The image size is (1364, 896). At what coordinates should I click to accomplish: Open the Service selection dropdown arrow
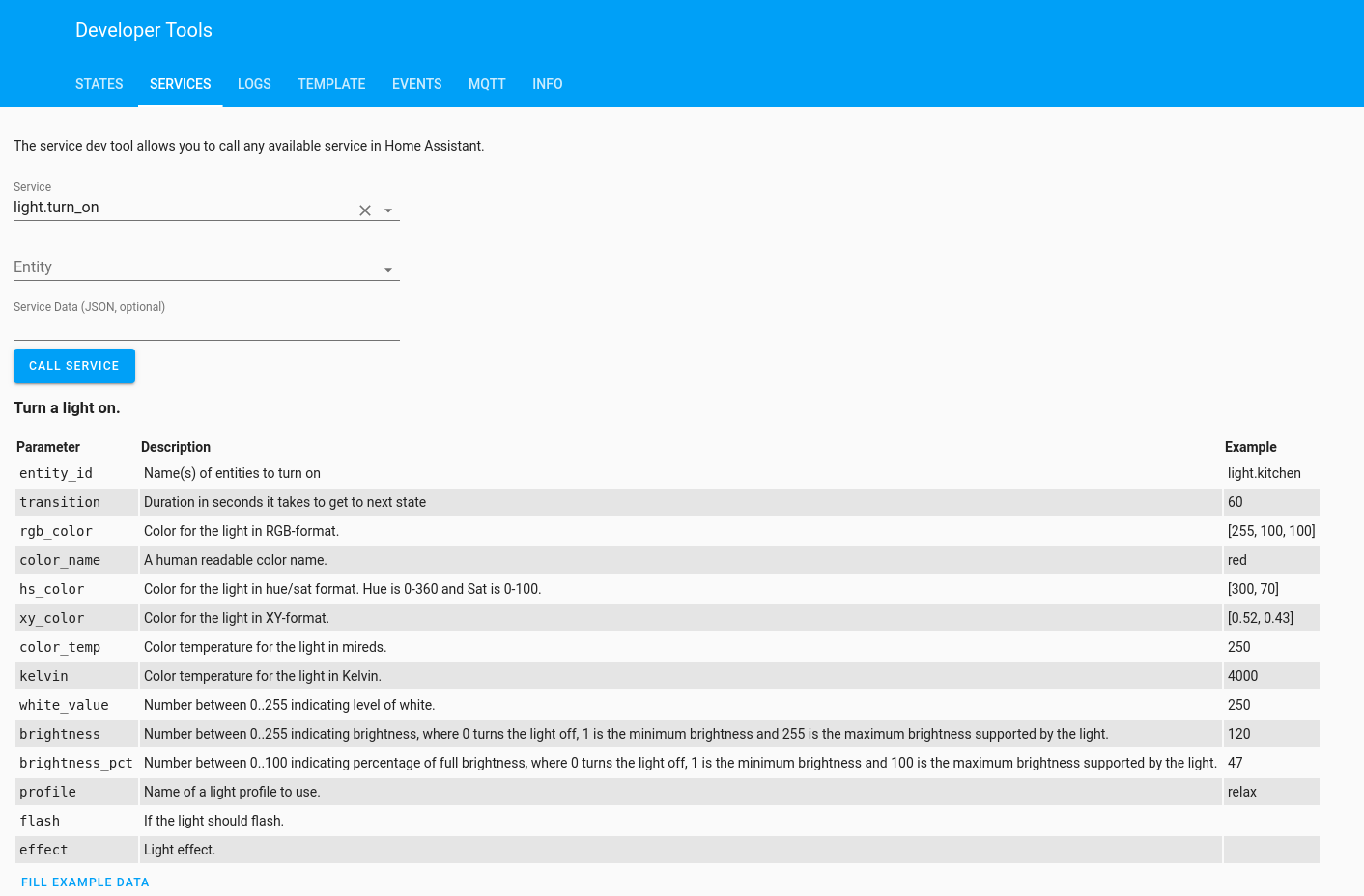388,210
